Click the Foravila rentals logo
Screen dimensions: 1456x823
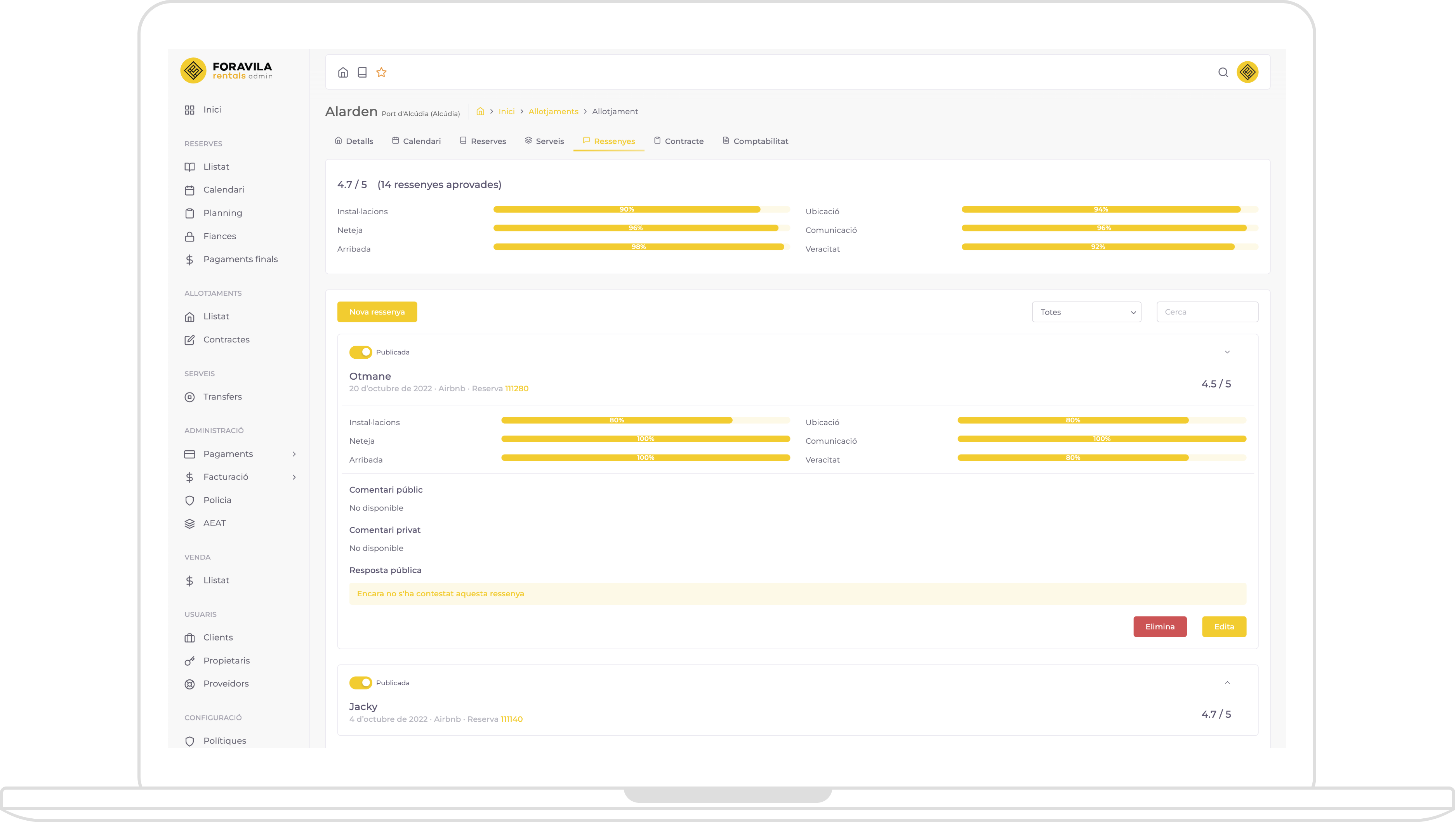[227, 71]
